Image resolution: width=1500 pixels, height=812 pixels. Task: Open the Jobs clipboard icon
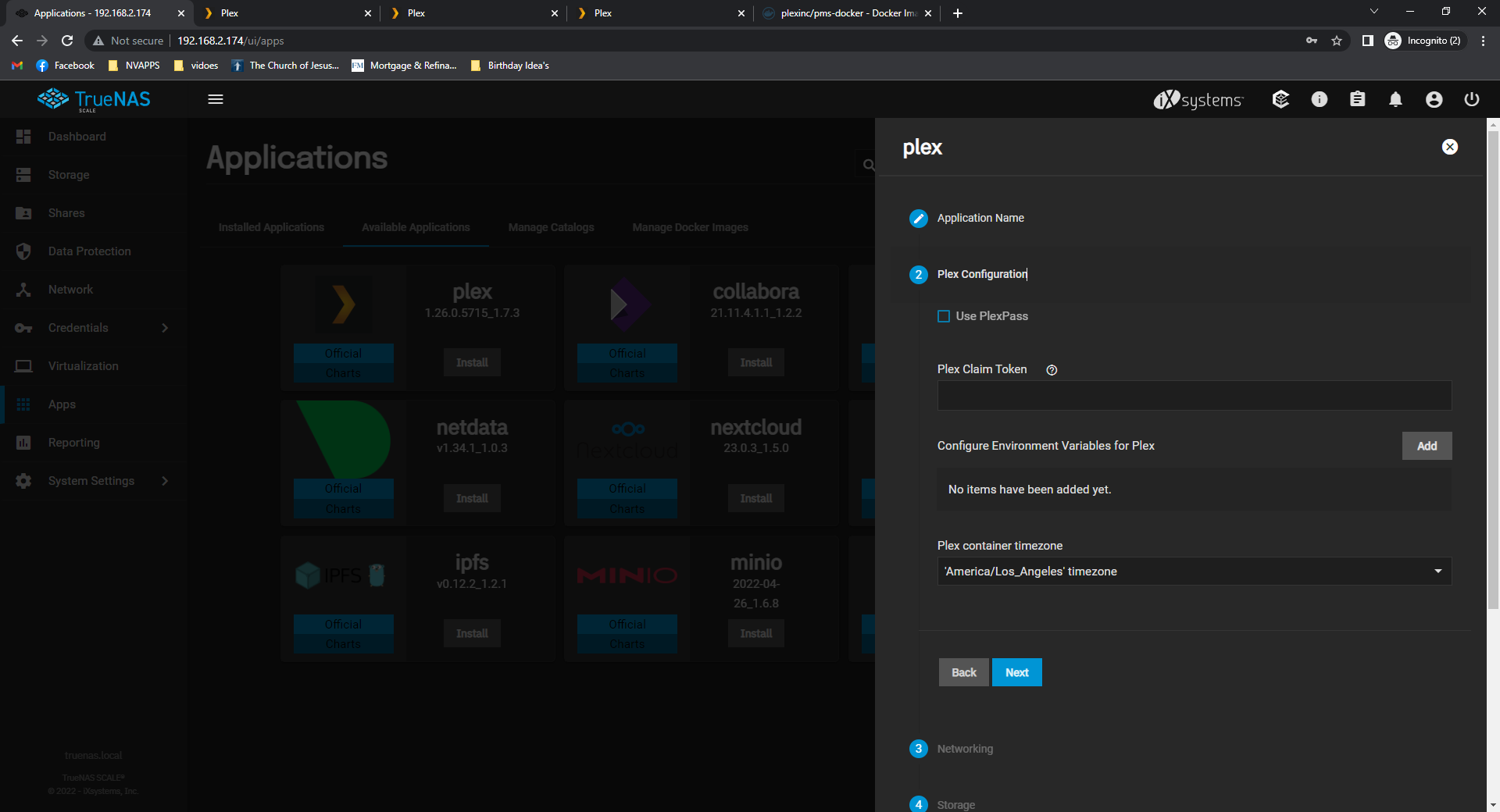tap(1358, 99)
